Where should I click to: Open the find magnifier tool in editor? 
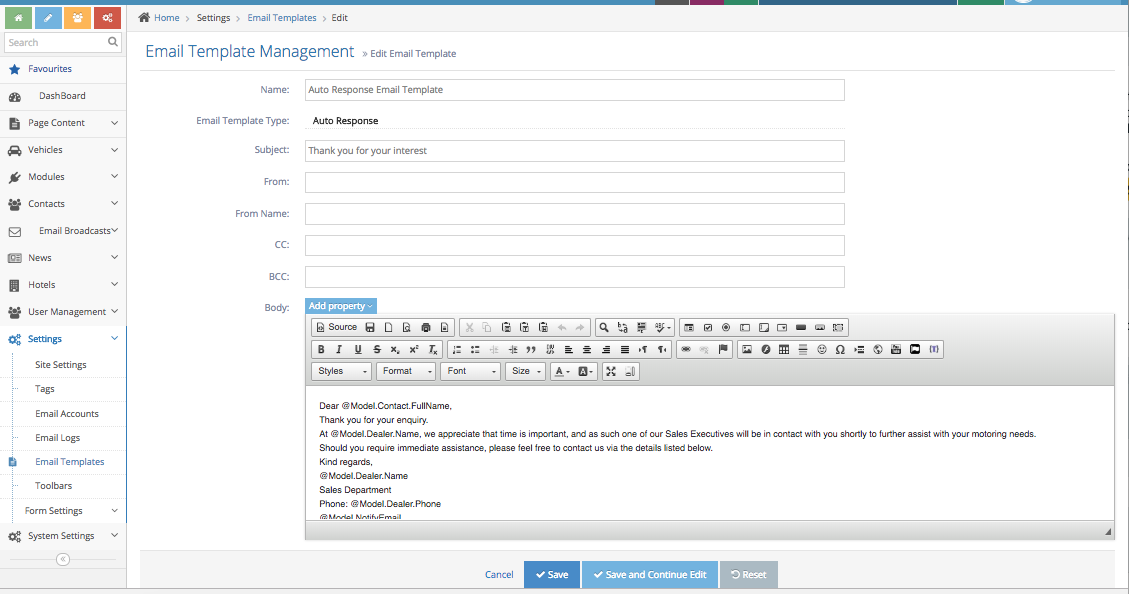click(x=604, y=327)
